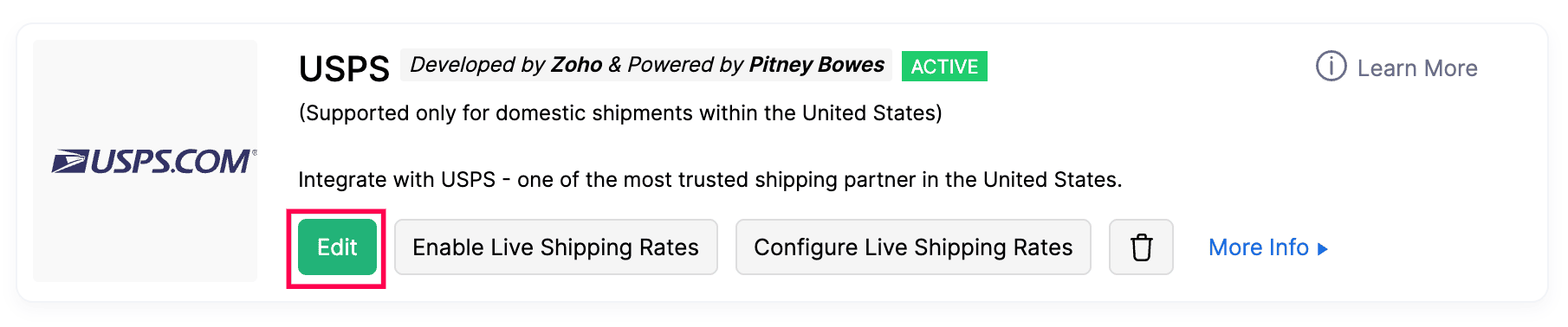Image resolution: width=1568 pixels, height=327 pixels.
Task: Click the Developed by Zoho badge
Action: (x=646, y=65)
